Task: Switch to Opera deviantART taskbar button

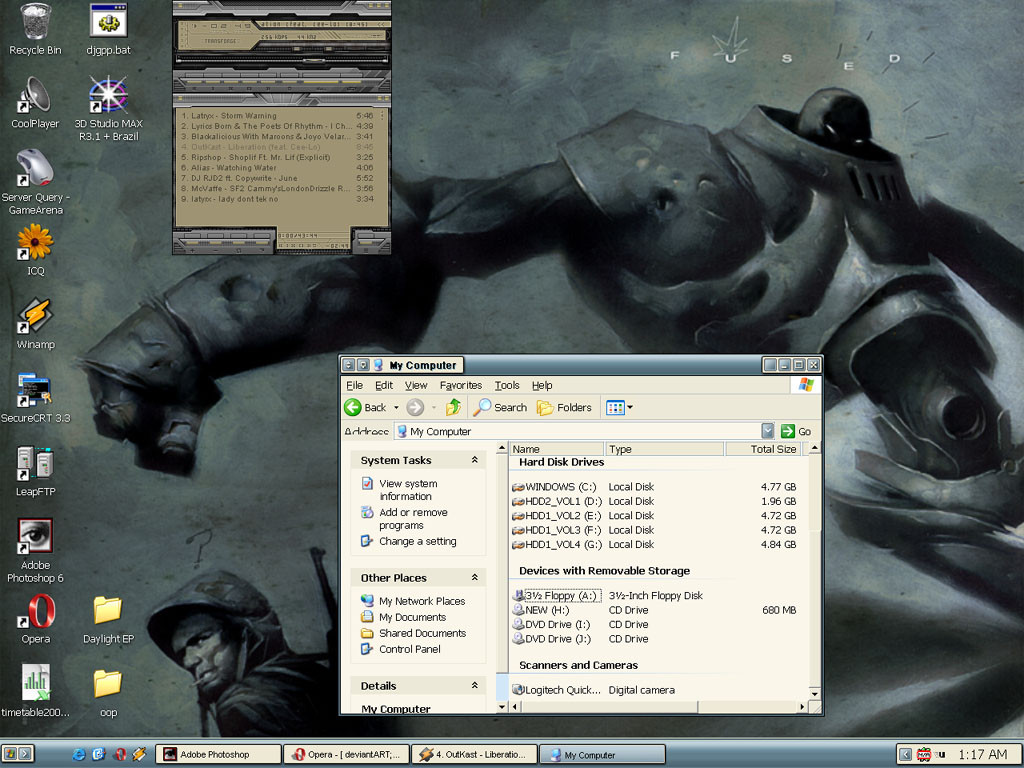Action: (347, 754)
